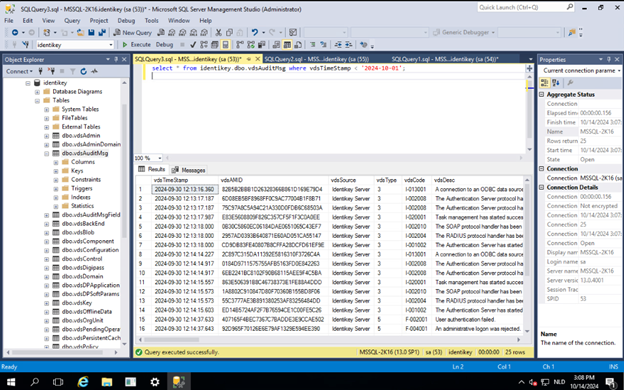The image size is (624, 390).
Task: Expand the System Tables folder
Action: click(x=46, y=109)
